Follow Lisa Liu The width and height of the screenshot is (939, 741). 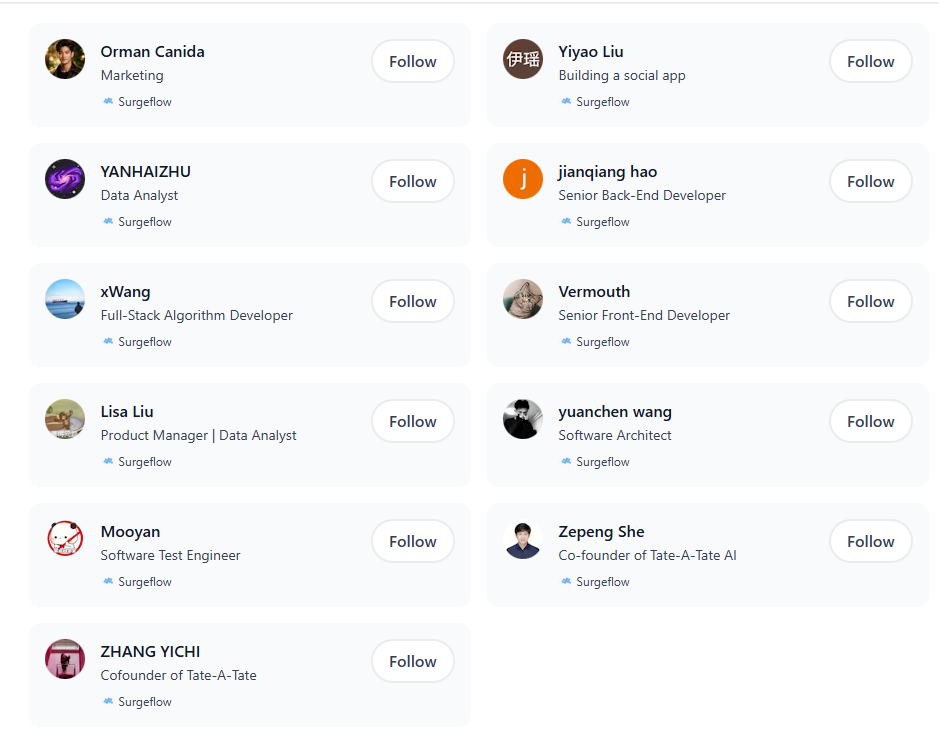click(413, 421)
